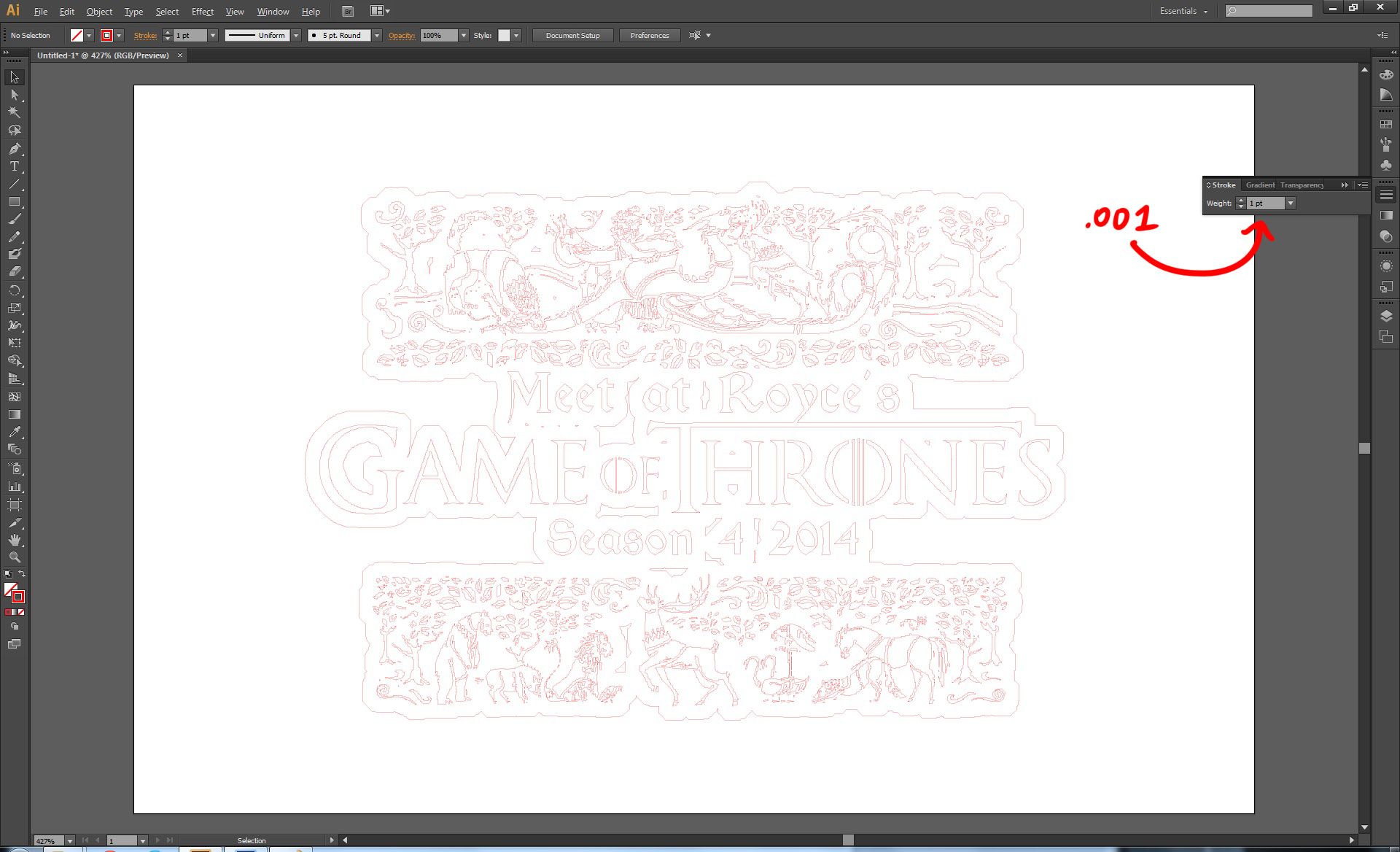Select the Line Segment tool
The height and width of the screenshot is (852, 1400).
pyautogui.click(x=14, y=184)
